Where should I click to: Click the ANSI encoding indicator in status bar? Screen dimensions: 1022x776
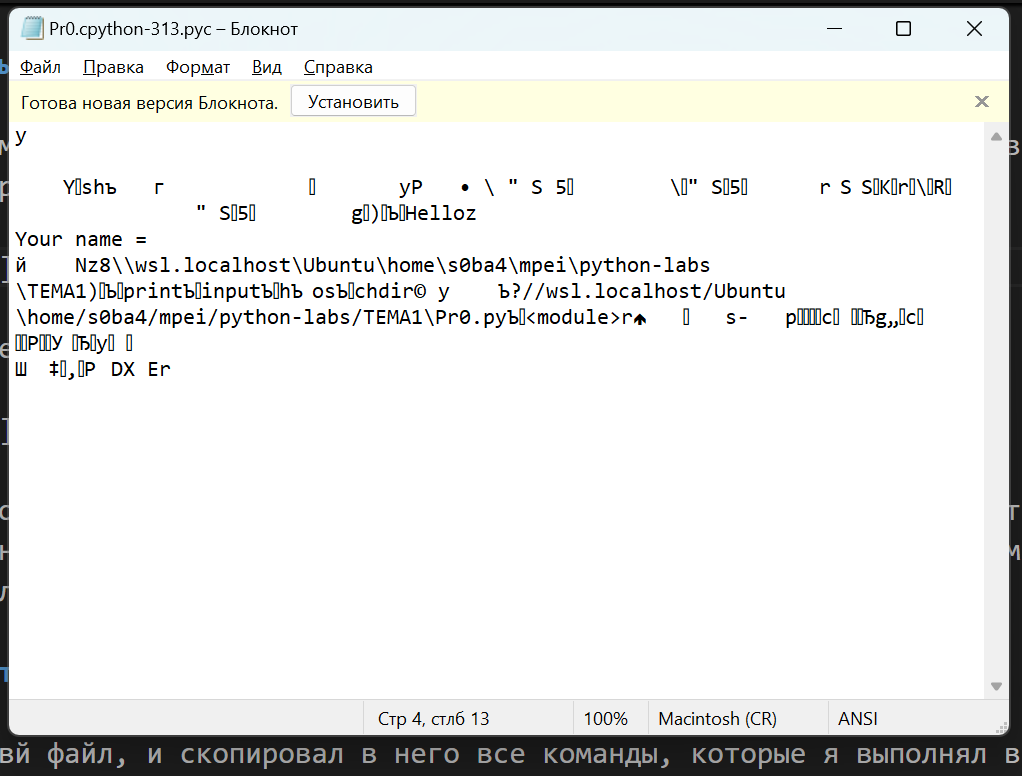[x=857, y=718]
